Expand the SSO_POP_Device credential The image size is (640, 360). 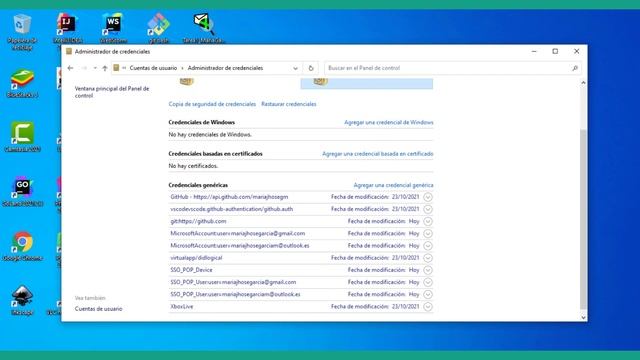point(428,270)
